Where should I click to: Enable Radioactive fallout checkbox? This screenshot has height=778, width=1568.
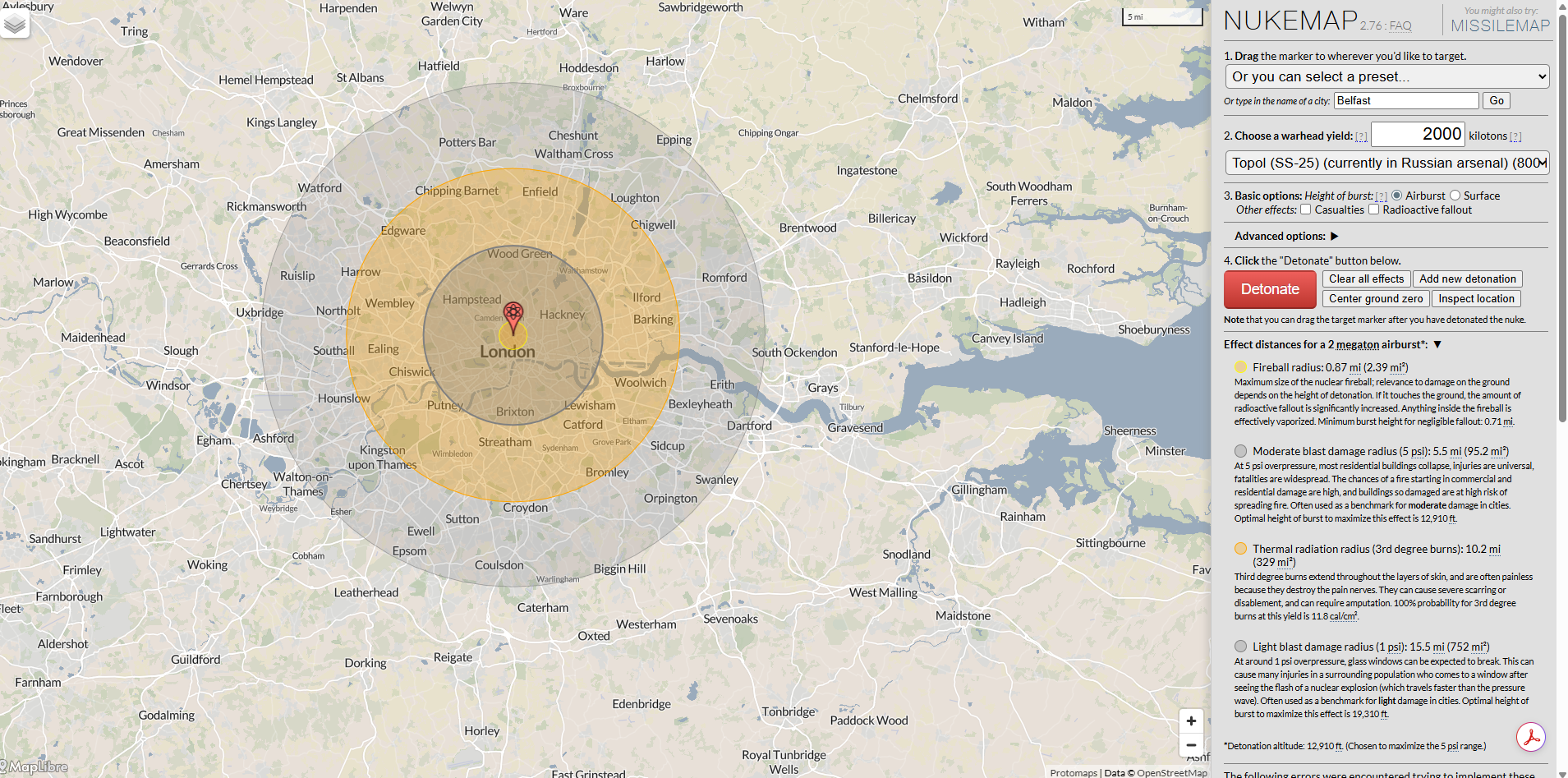(x=1373, y=209)
